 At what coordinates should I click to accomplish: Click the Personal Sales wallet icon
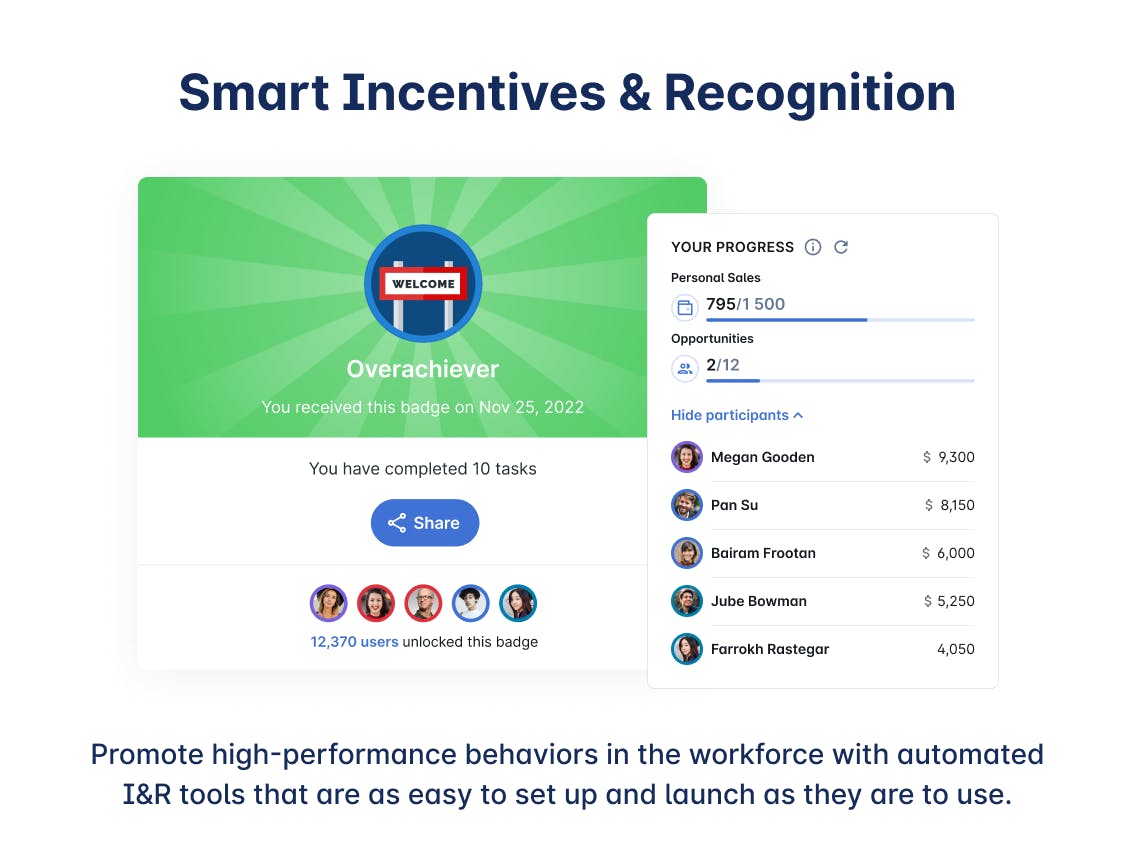685,308
